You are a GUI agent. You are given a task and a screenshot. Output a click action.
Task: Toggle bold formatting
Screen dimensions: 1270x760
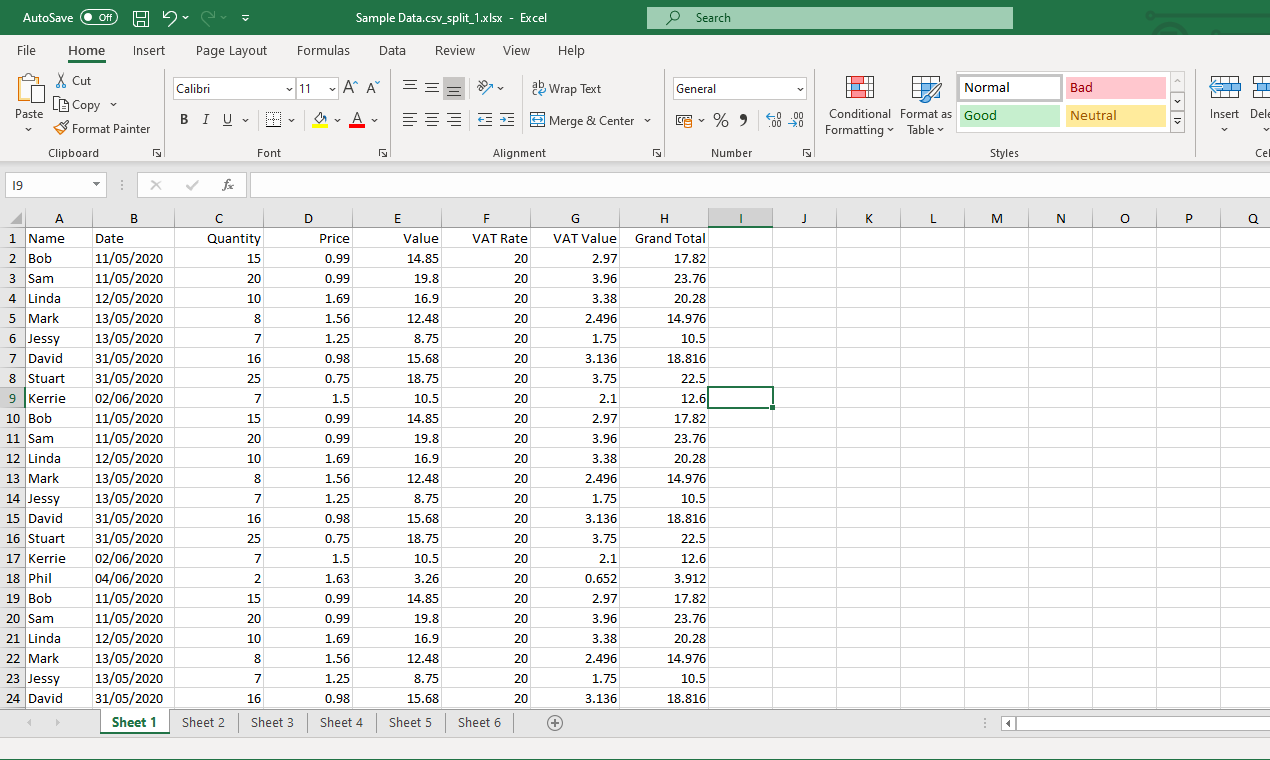(184, 119)
